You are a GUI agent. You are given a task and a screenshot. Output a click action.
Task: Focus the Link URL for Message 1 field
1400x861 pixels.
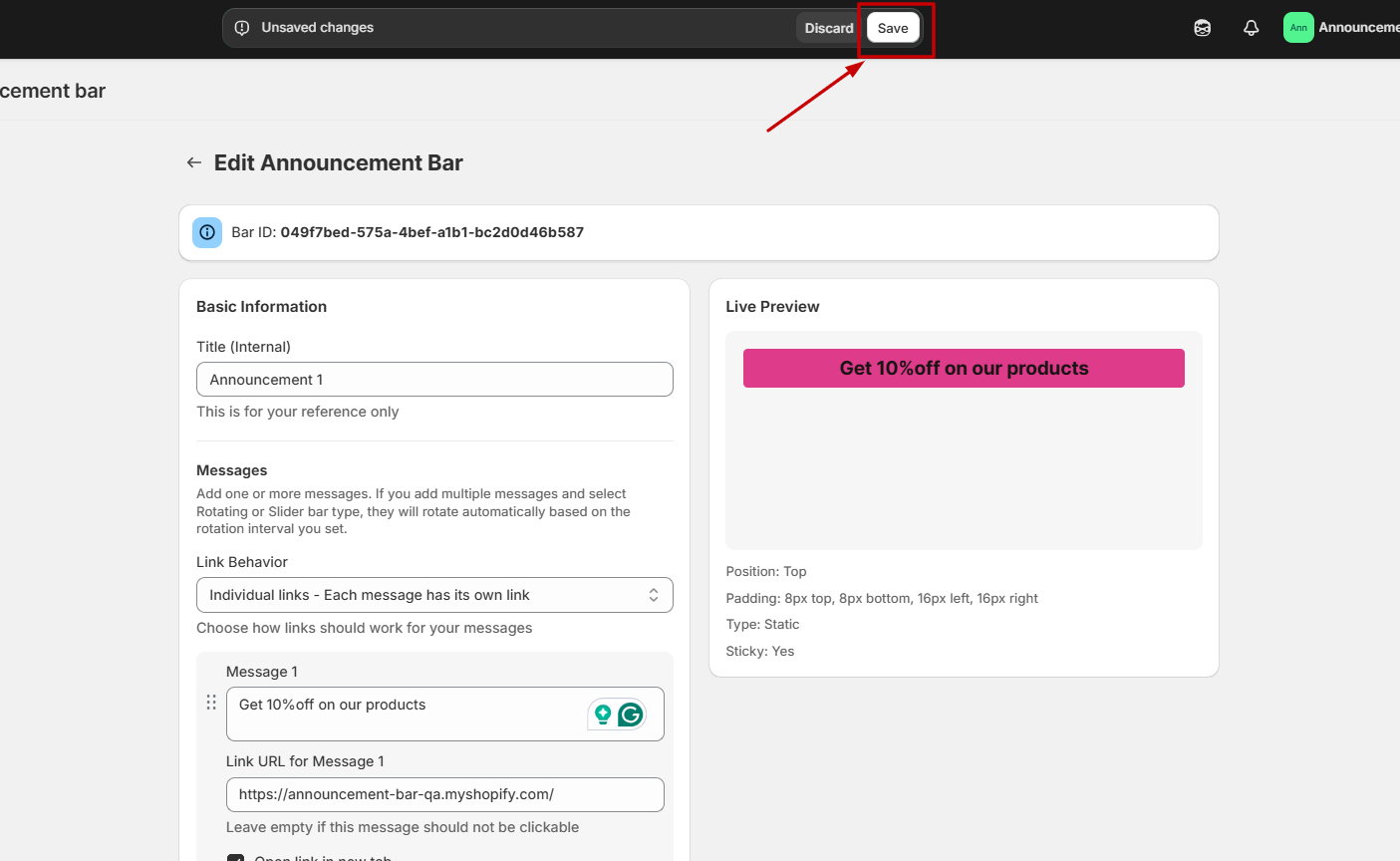pyautogui.click(x=443, y=794)
